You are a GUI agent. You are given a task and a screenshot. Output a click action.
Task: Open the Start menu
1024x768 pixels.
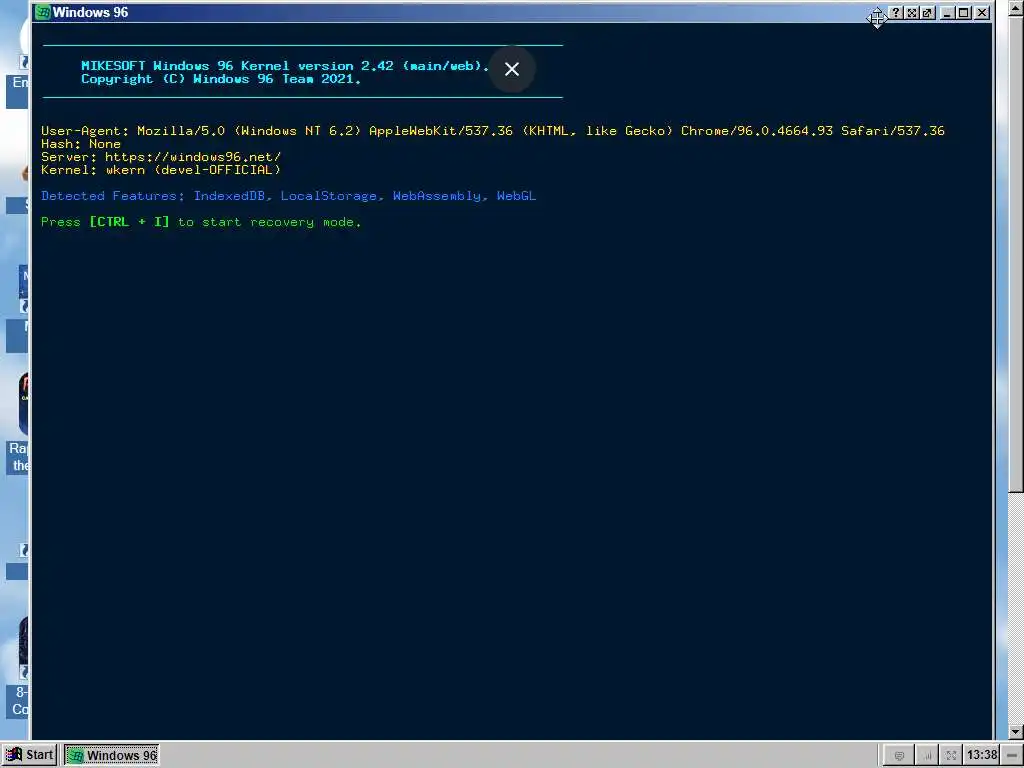(x=29, y=755)
